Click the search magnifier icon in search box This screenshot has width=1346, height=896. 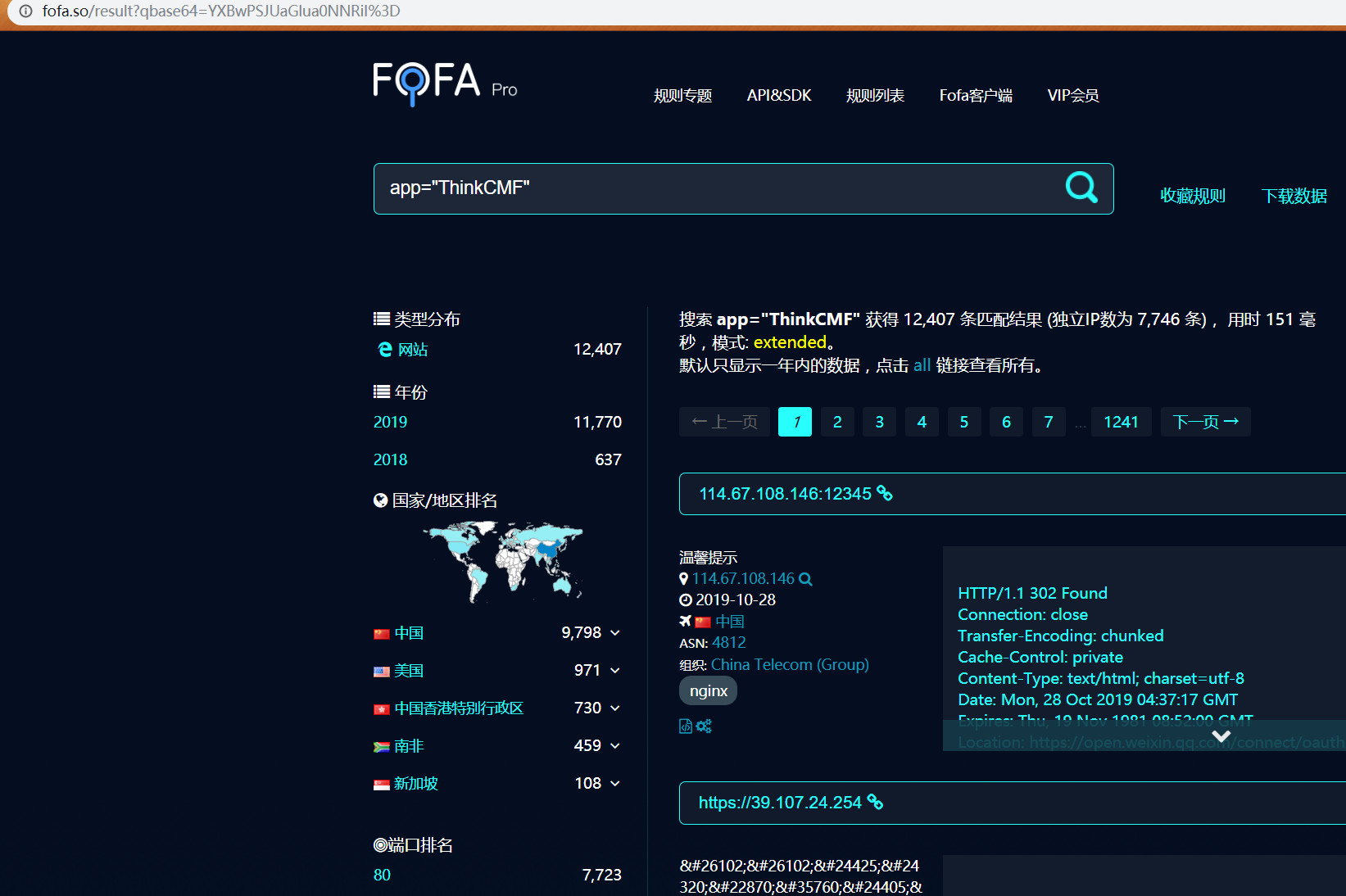click(1081, 188)
